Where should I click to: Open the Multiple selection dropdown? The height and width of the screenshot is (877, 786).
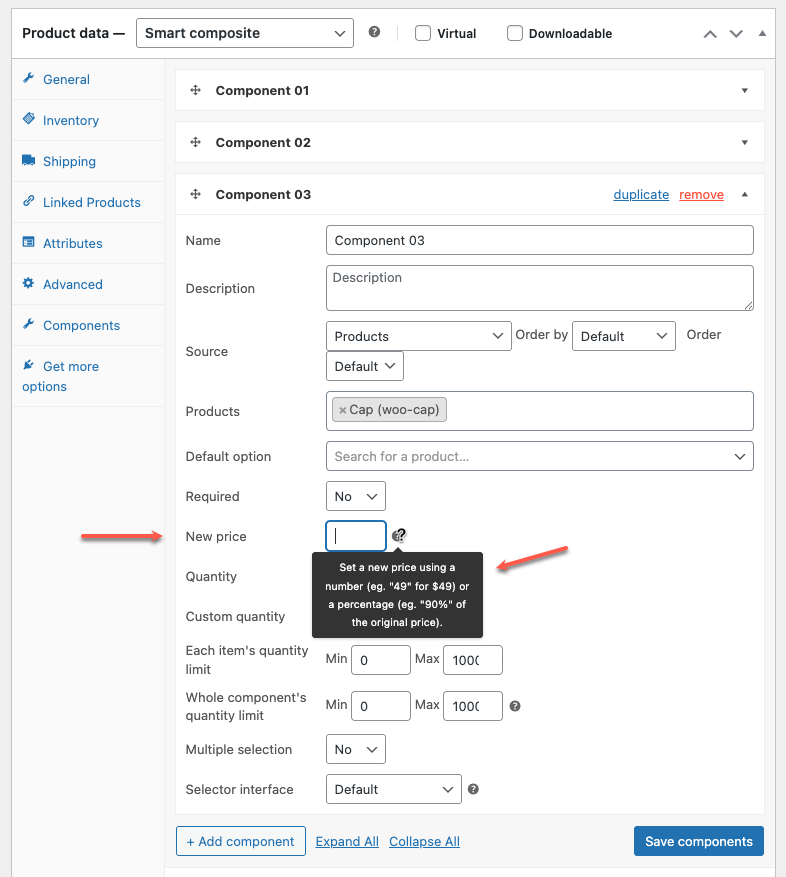(355, 749)
